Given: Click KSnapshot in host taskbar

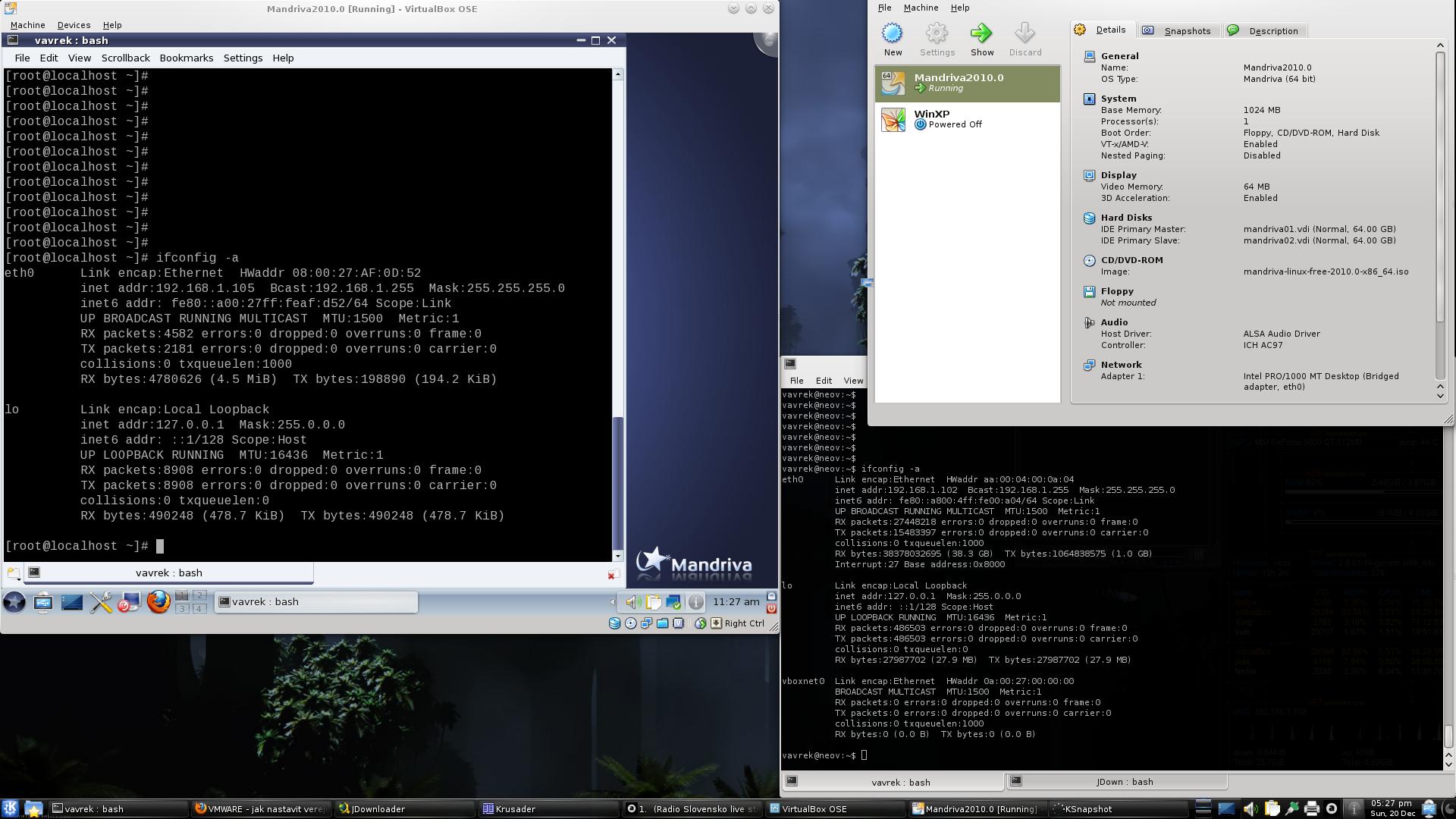Looking at the screenshot, I should click(1117, 809).
